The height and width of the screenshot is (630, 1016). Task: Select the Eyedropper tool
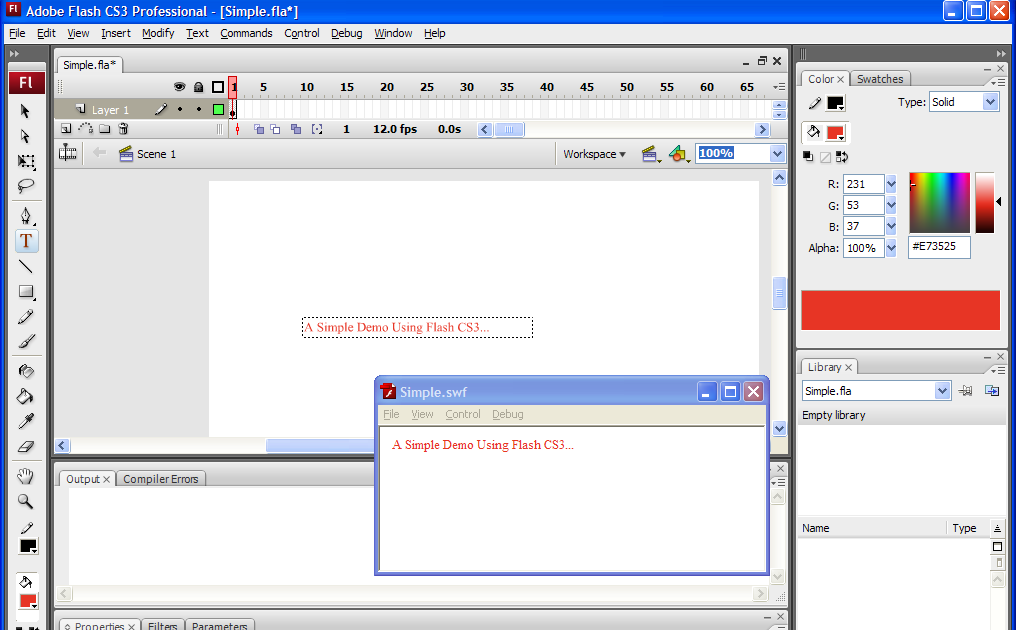click(x=26, y=421)
